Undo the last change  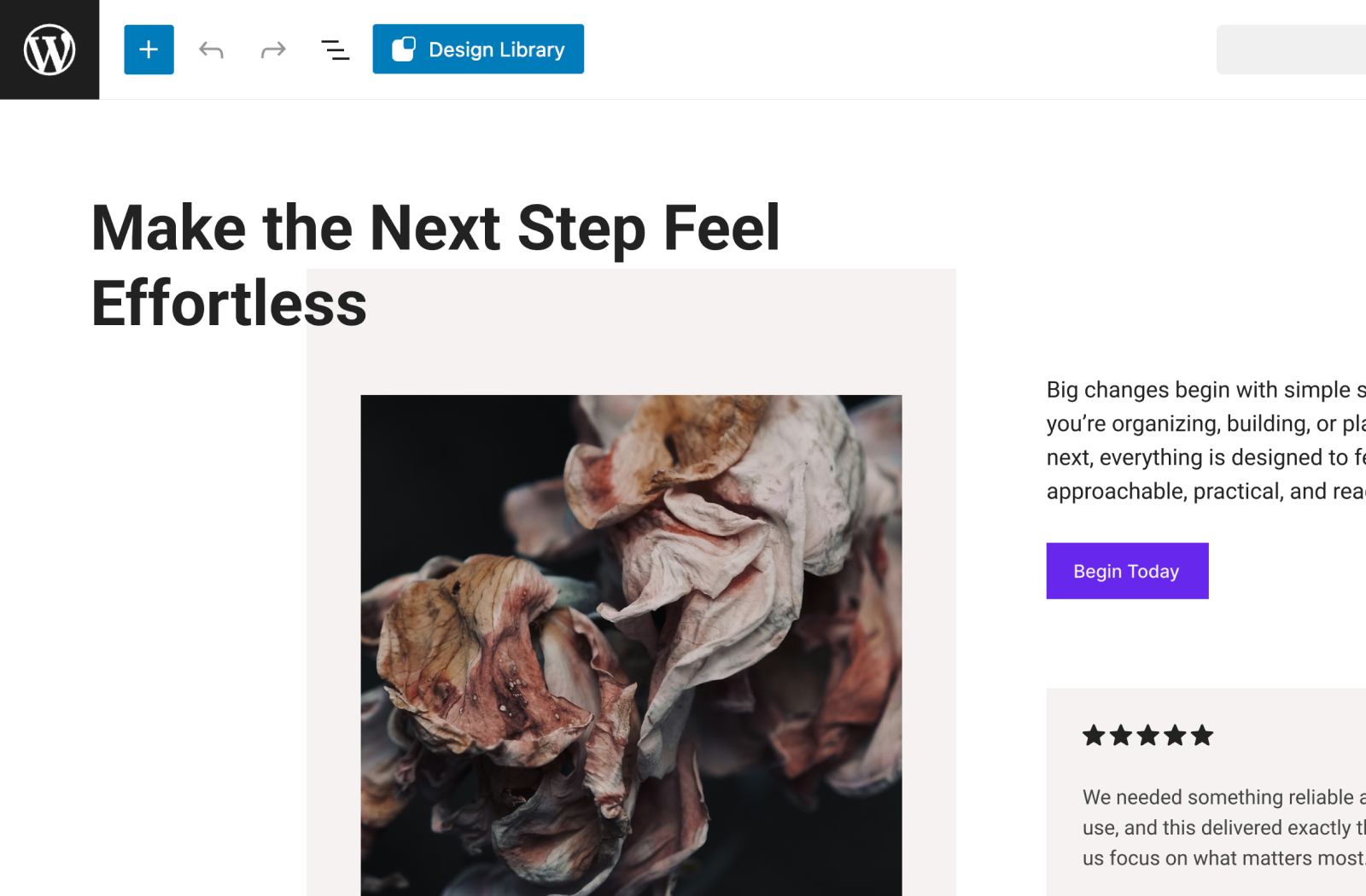pyautogui.click(x=211, y=49)
